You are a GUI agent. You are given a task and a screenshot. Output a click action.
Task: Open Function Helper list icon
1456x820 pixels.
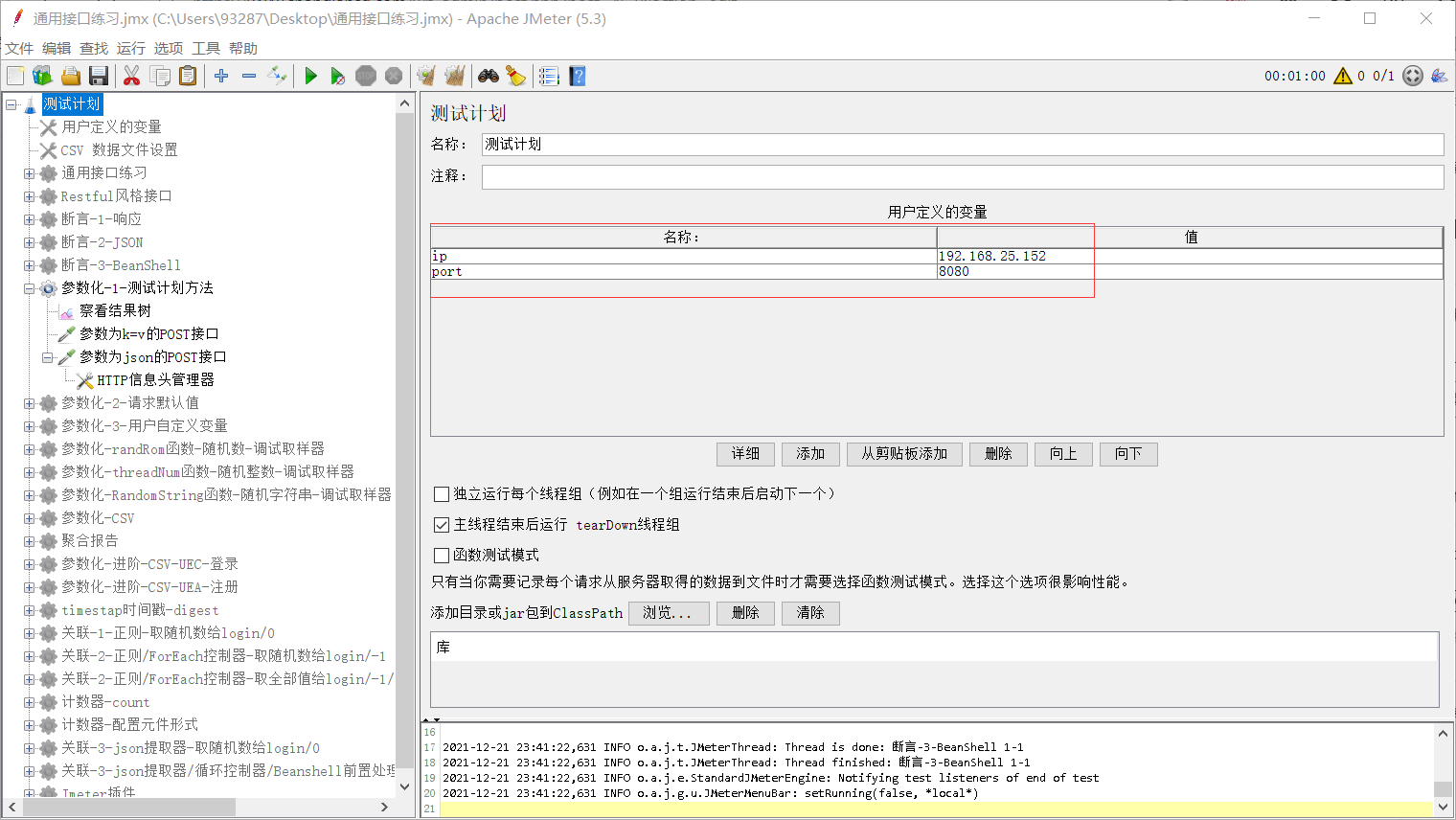point(549,76)
